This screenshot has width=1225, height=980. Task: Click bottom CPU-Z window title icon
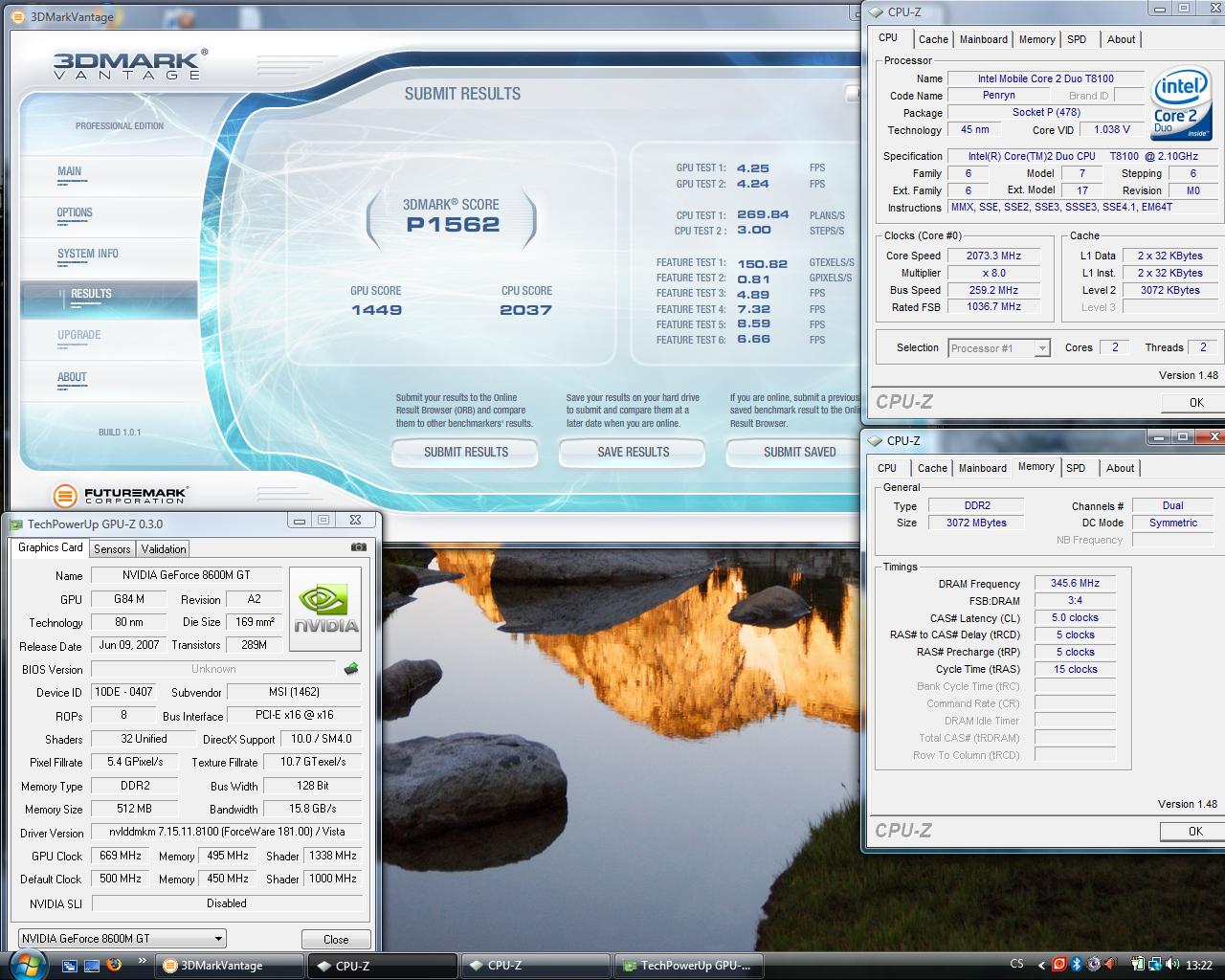pos(876,440)
